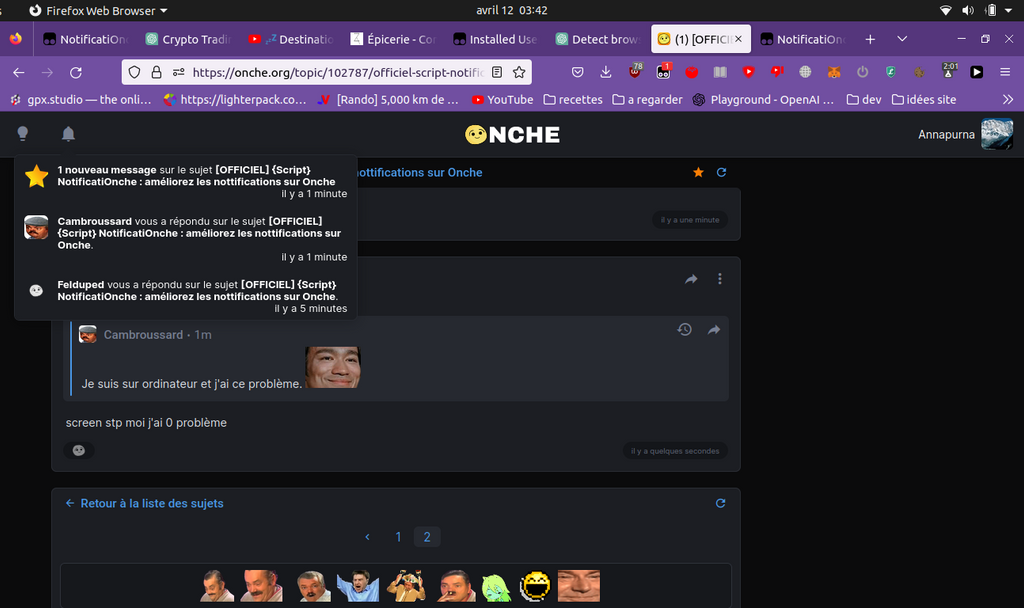
Task: Switch to Installed Use tab
Action: click(496, 39)
